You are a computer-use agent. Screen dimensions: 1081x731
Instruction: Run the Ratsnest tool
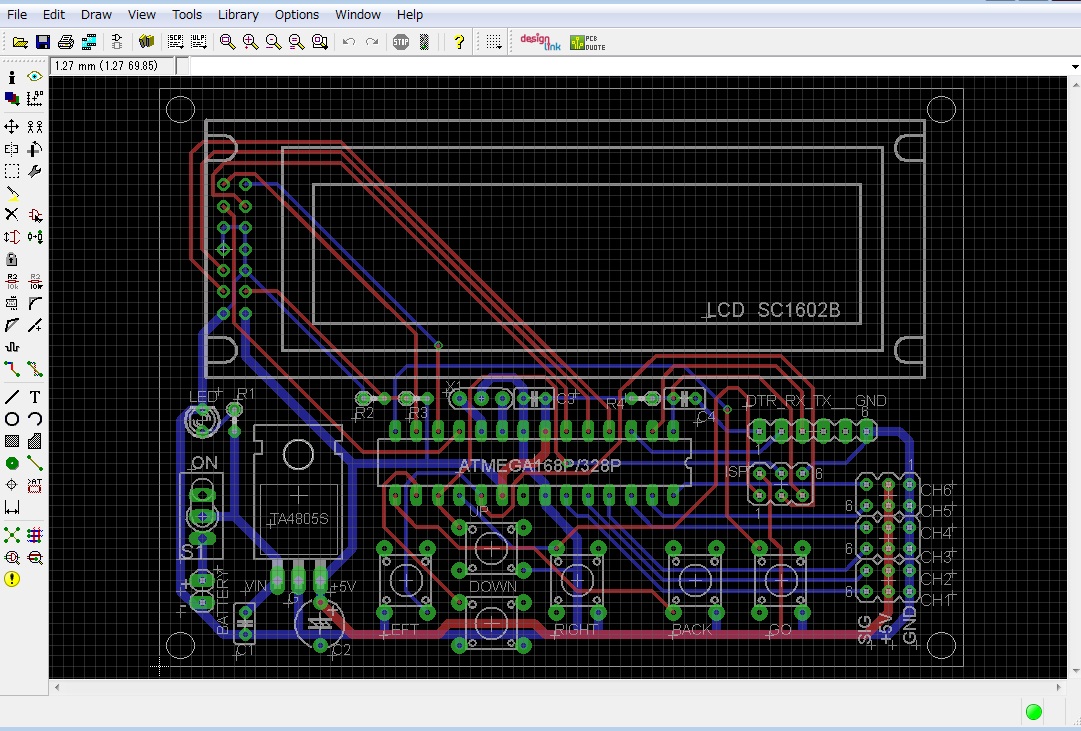pyautogui.click(x=12, y=535)
